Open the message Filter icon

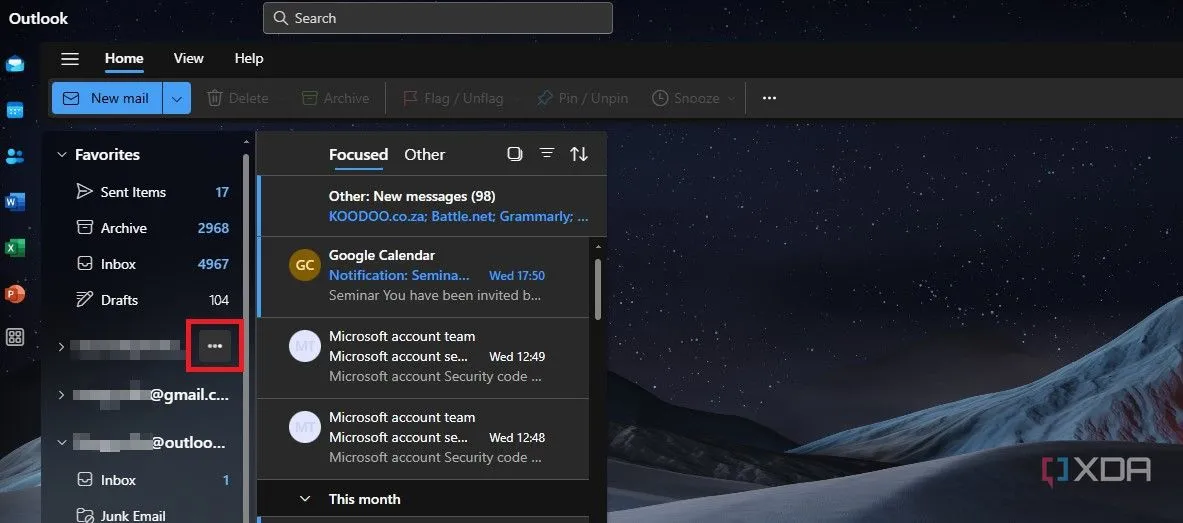pyautogui.click(x=547, y=154)
